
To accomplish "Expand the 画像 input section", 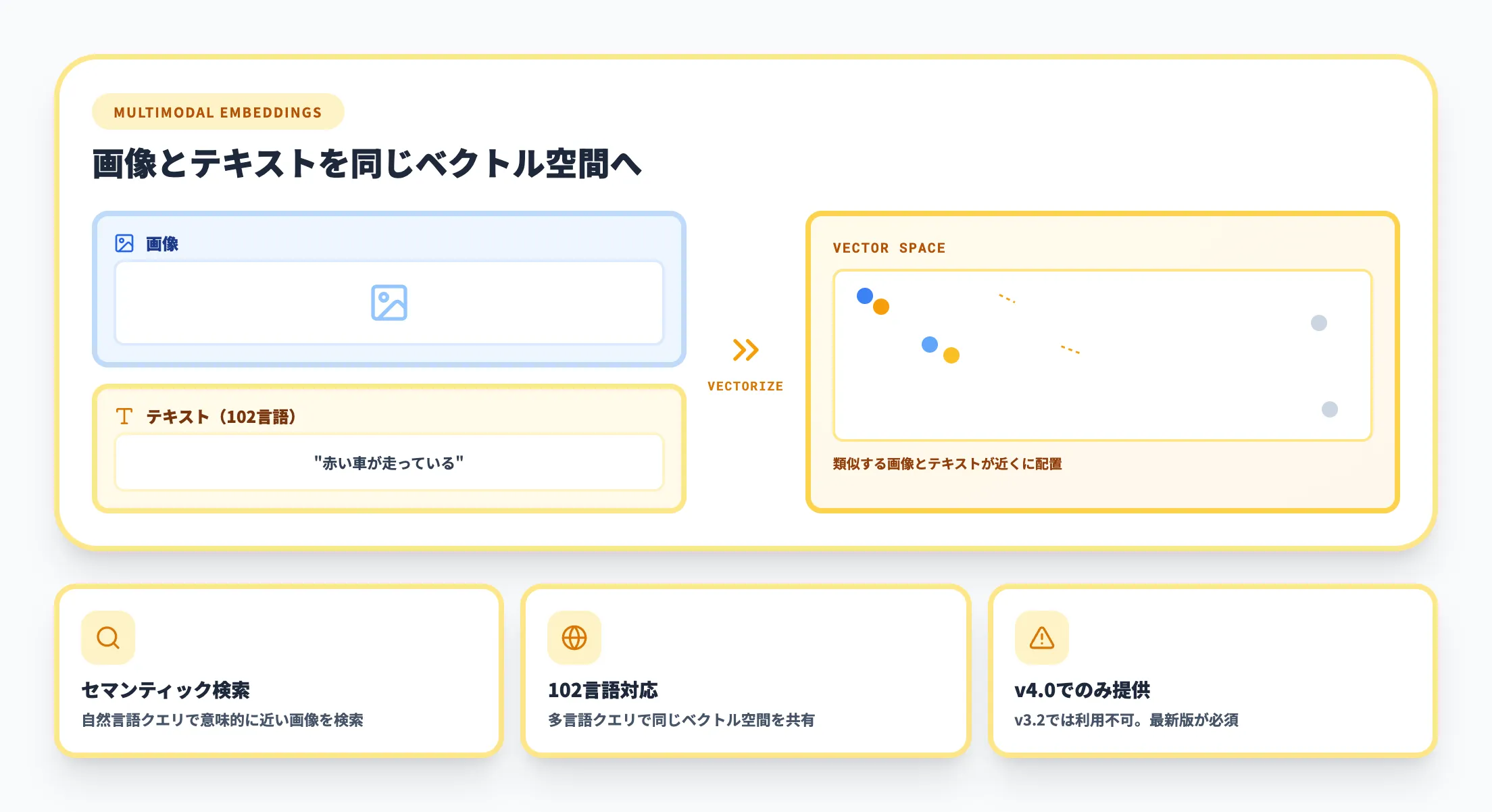I will (x=390, y=290).
